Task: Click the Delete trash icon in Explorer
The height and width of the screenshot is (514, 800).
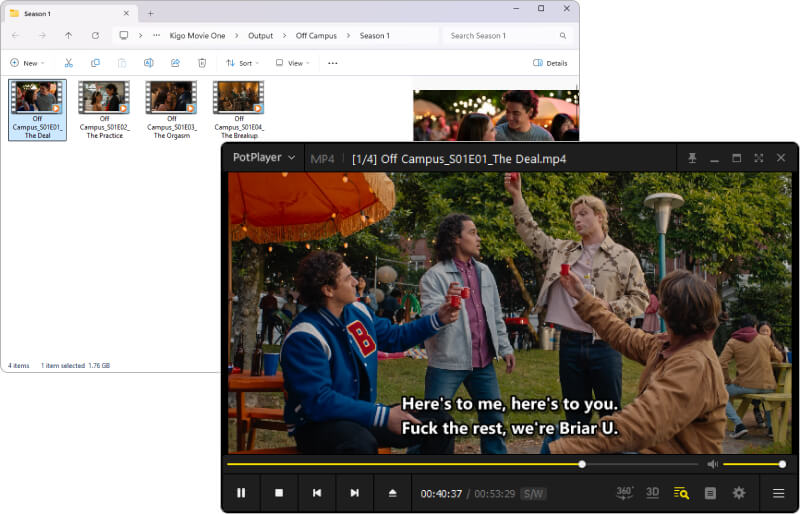Action: coord(202,63)
